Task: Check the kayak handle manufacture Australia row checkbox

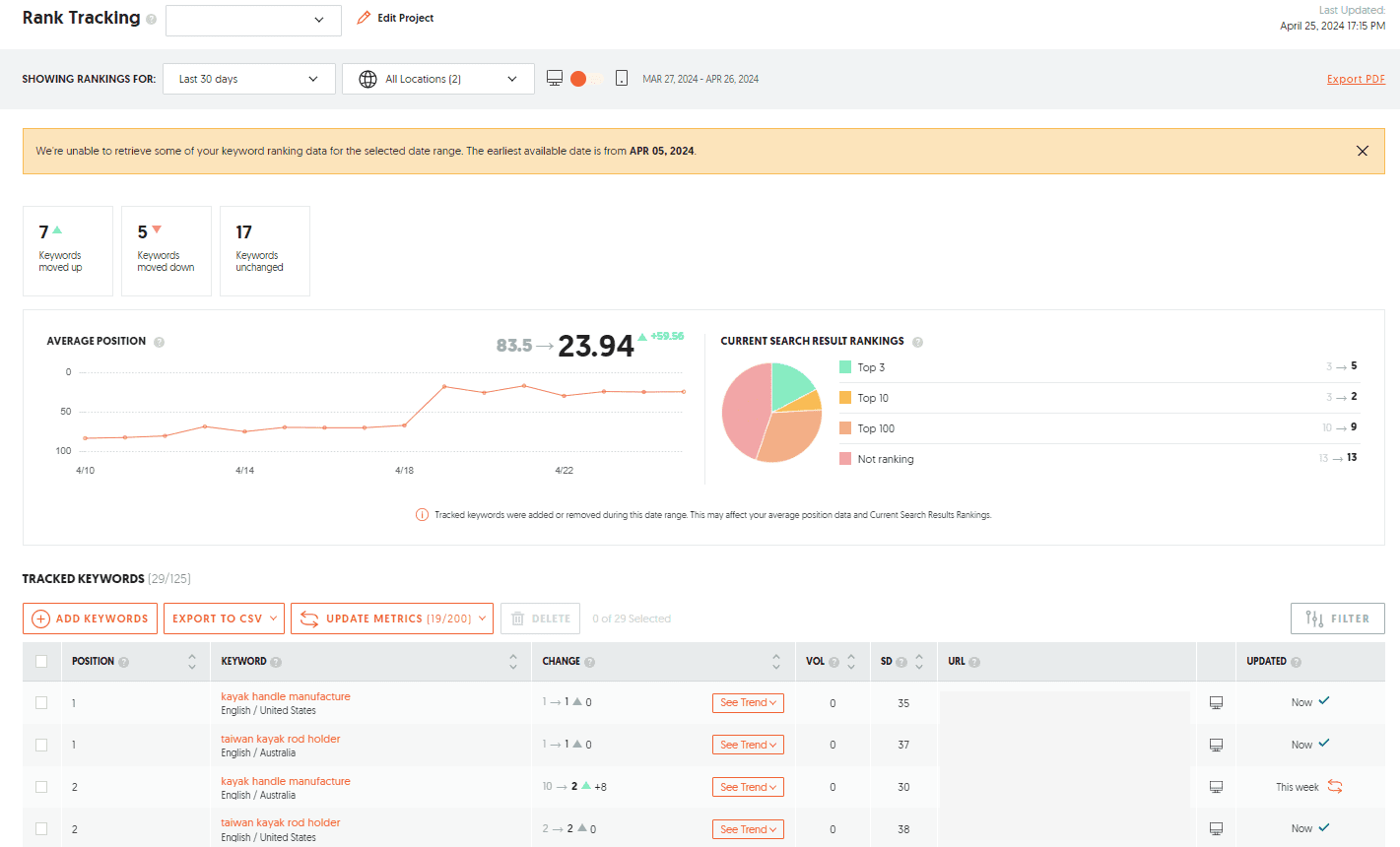Action: (x=41, y=787)
